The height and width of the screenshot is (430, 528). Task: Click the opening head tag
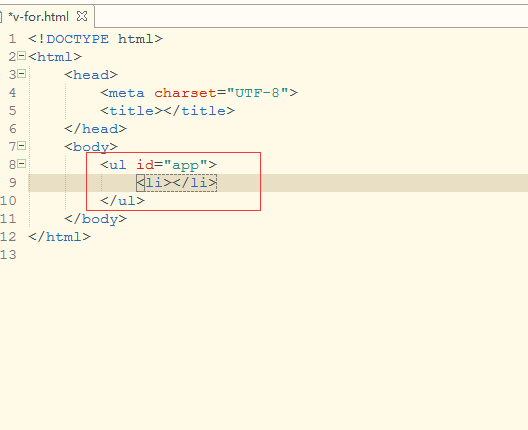tap(91, 75)
